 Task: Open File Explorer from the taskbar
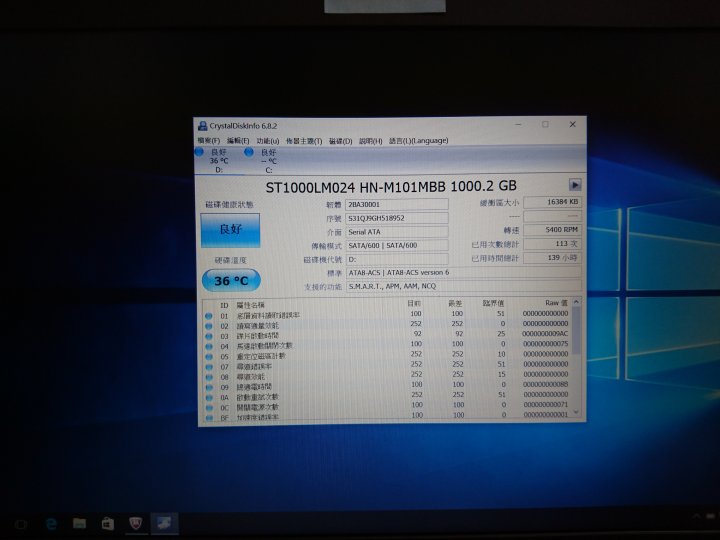coord(79,523)
